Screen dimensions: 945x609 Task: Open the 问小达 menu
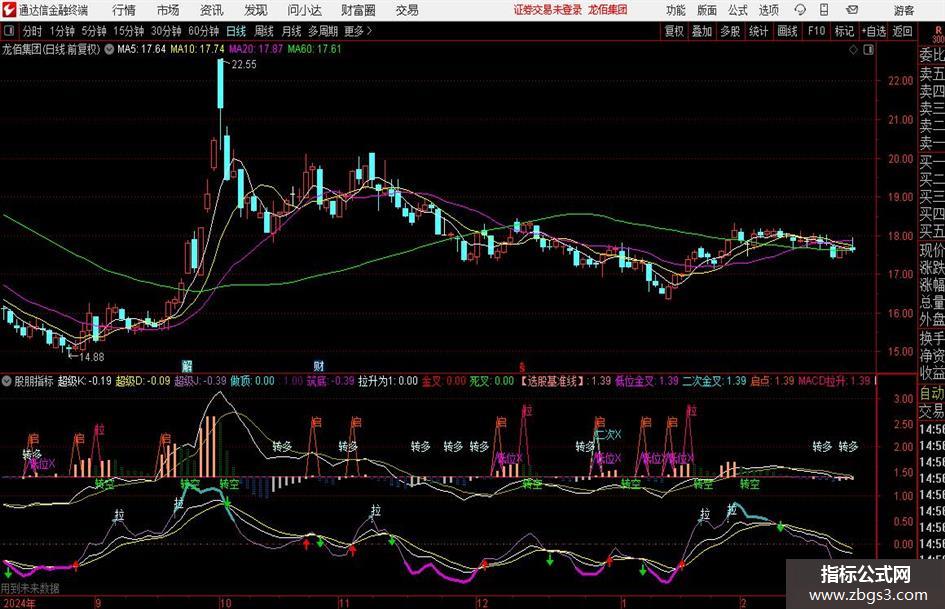(304, 10)
